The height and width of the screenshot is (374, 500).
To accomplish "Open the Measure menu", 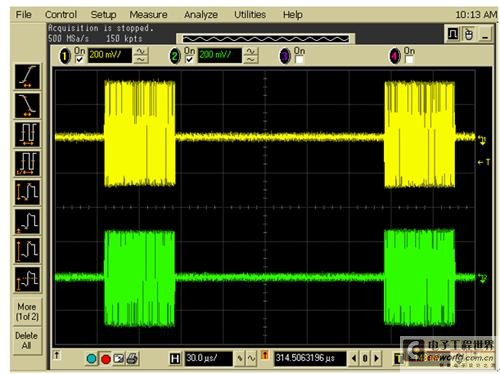I will (x=148, y=15).
